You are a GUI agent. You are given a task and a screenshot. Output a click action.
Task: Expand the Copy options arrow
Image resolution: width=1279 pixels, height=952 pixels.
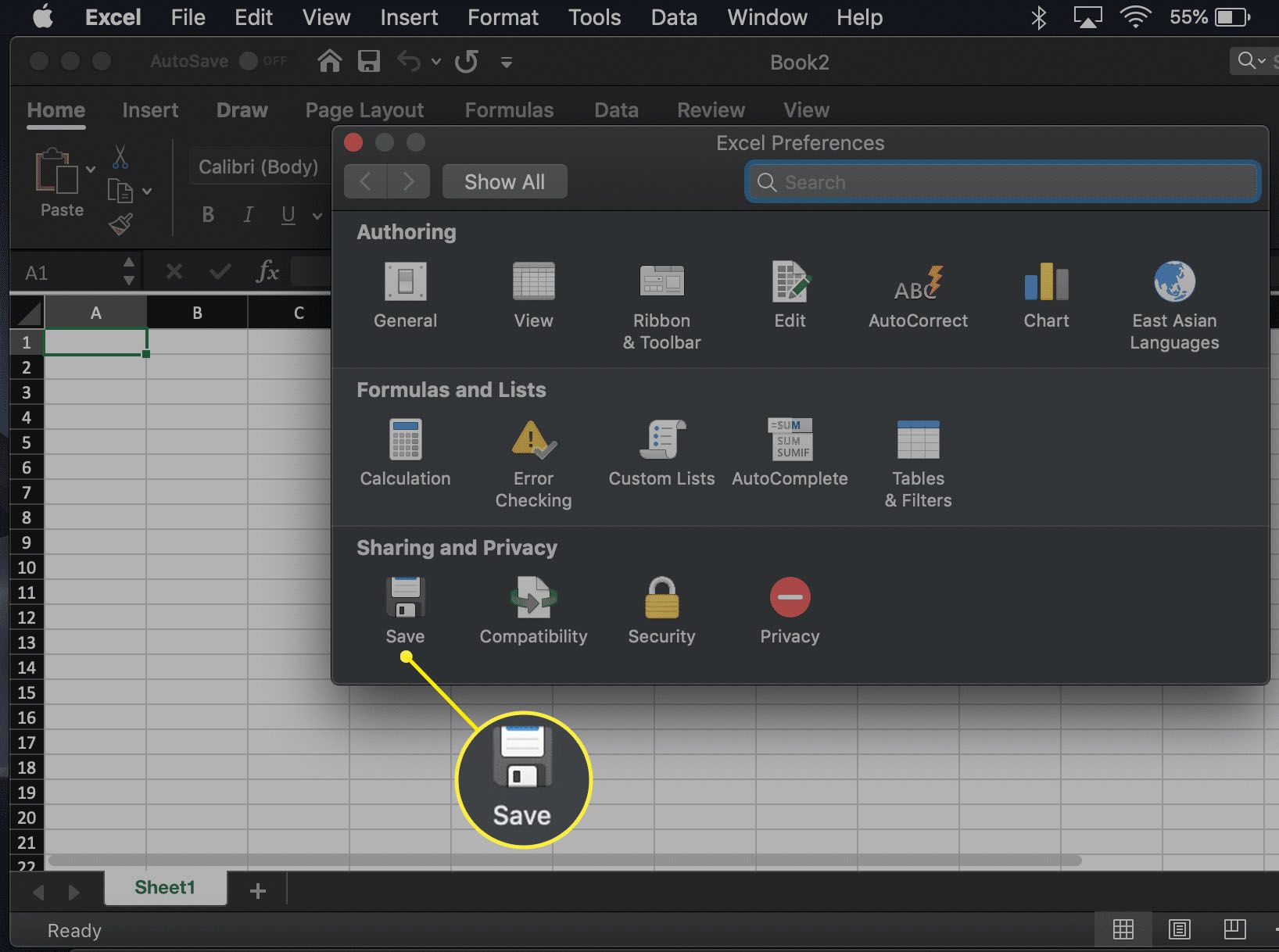(147, 191)
